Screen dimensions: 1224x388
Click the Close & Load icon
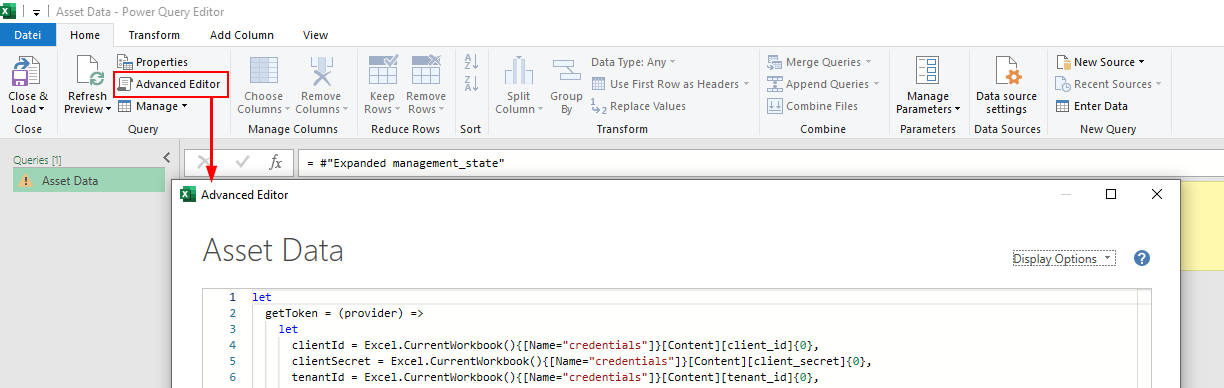click(x=26, y=71)
